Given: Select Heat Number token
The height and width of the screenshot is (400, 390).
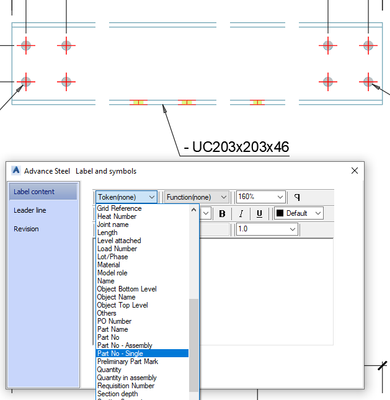Looking at the screenshot, I should (142, 216).
